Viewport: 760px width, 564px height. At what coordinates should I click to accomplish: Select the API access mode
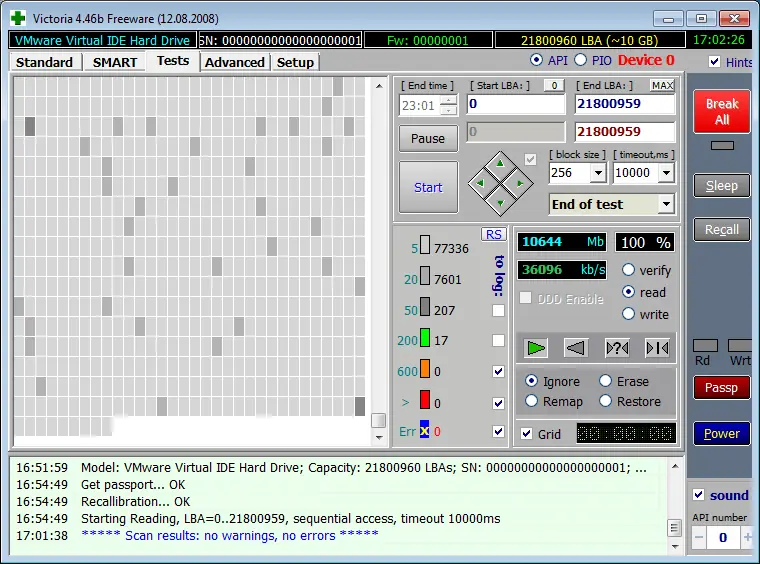click(x=537, y=60)
